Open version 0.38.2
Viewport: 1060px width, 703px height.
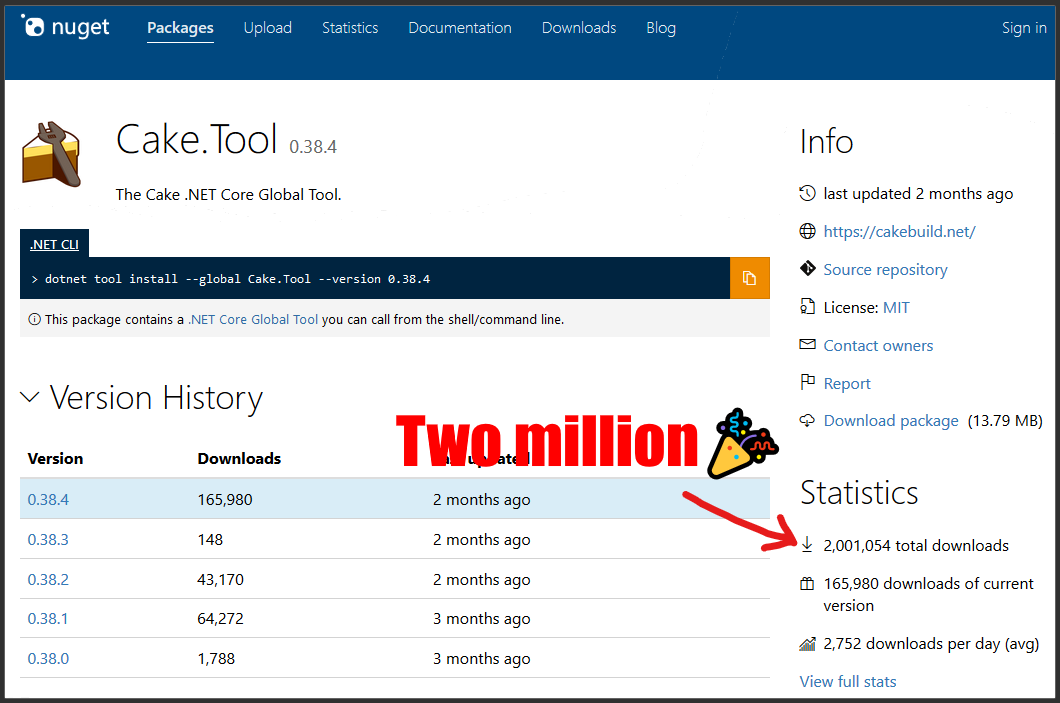point(48,579)
